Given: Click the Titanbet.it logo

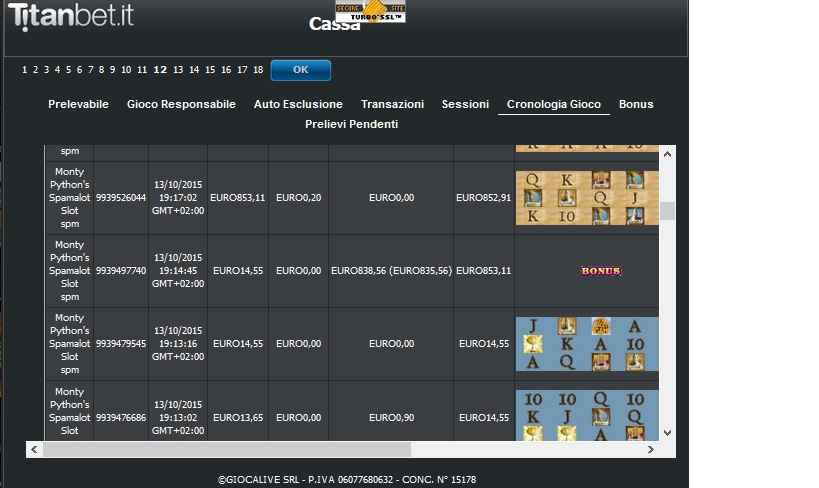Looking at the screenshot, I should click(x=71, y=16).
